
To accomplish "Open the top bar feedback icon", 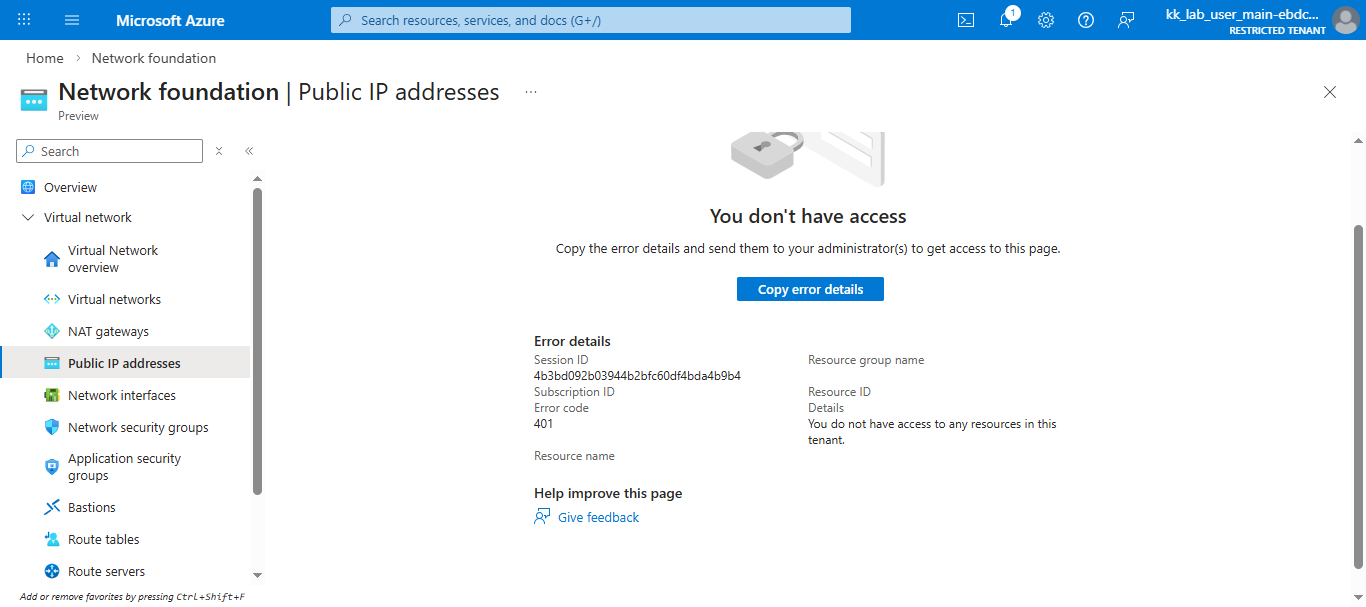I will click(x=1126, y=20).
